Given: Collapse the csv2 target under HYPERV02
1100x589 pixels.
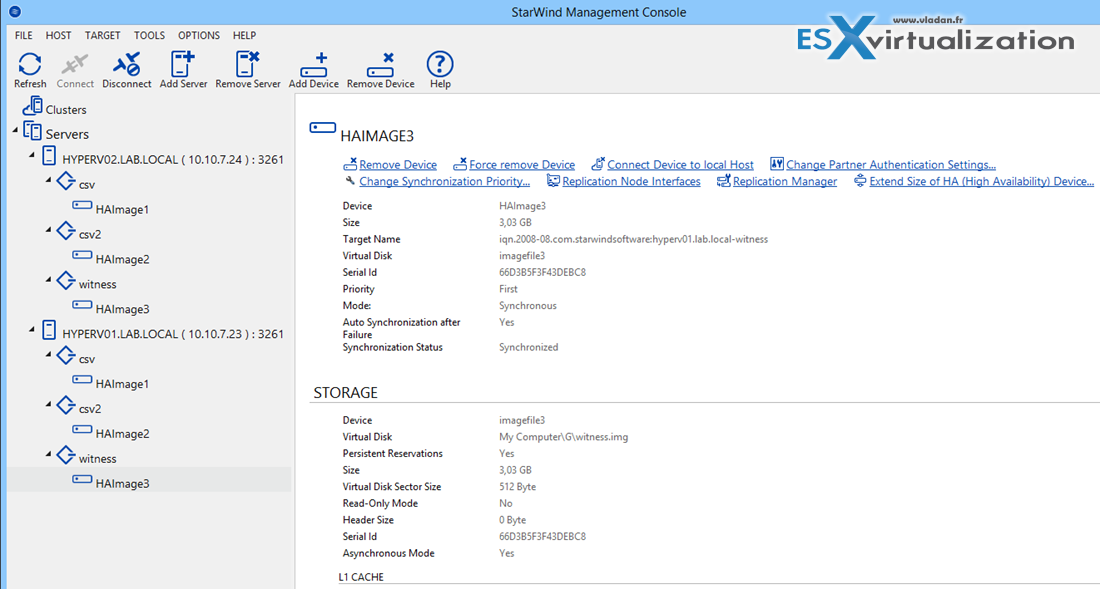Looking at the screenshot, I should point(48,230).
